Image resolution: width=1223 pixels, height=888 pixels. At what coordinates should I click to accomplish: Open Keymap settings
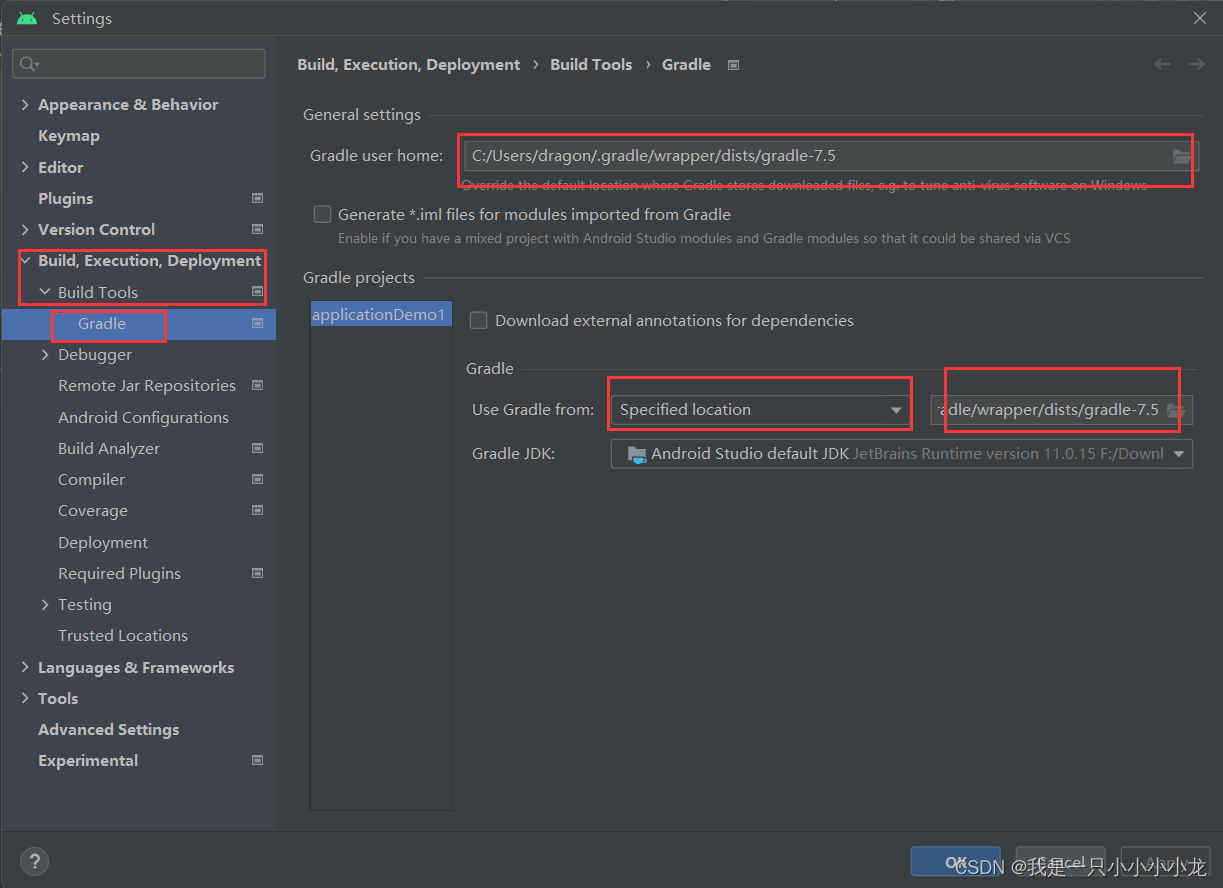(69, 135)
